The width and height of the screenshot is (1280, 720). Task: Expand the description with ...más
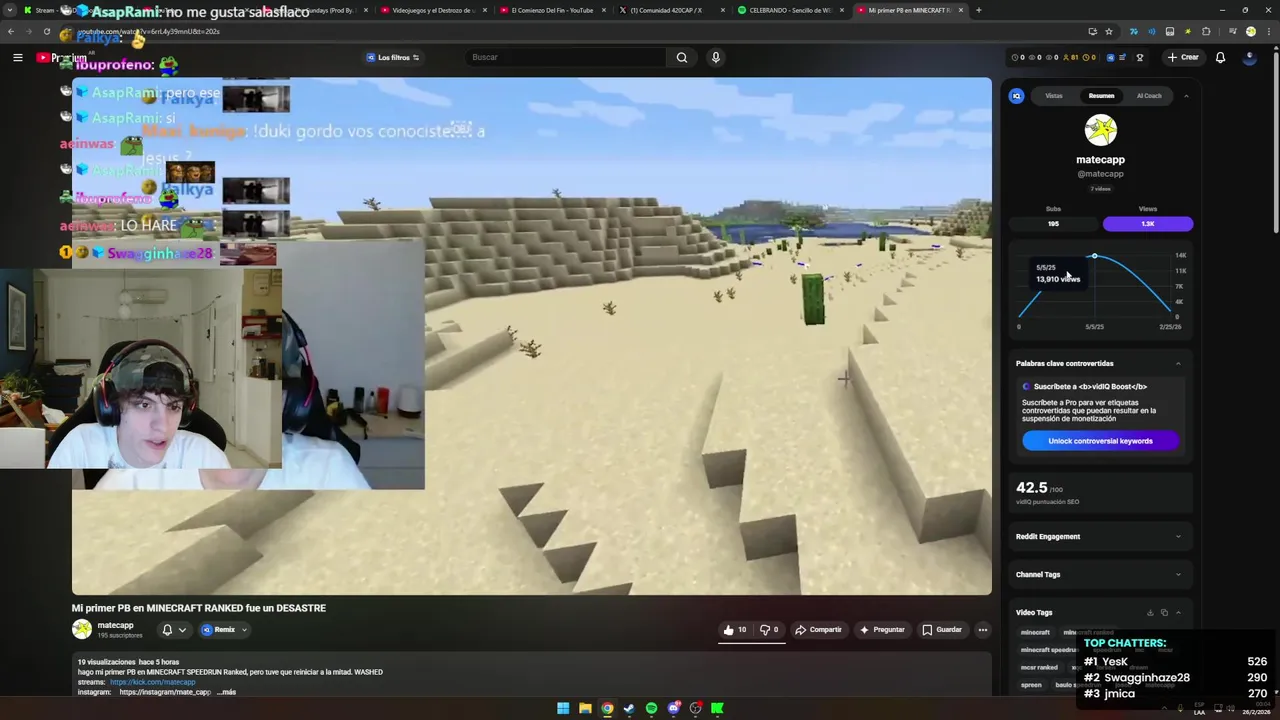[x=226, y=692]
